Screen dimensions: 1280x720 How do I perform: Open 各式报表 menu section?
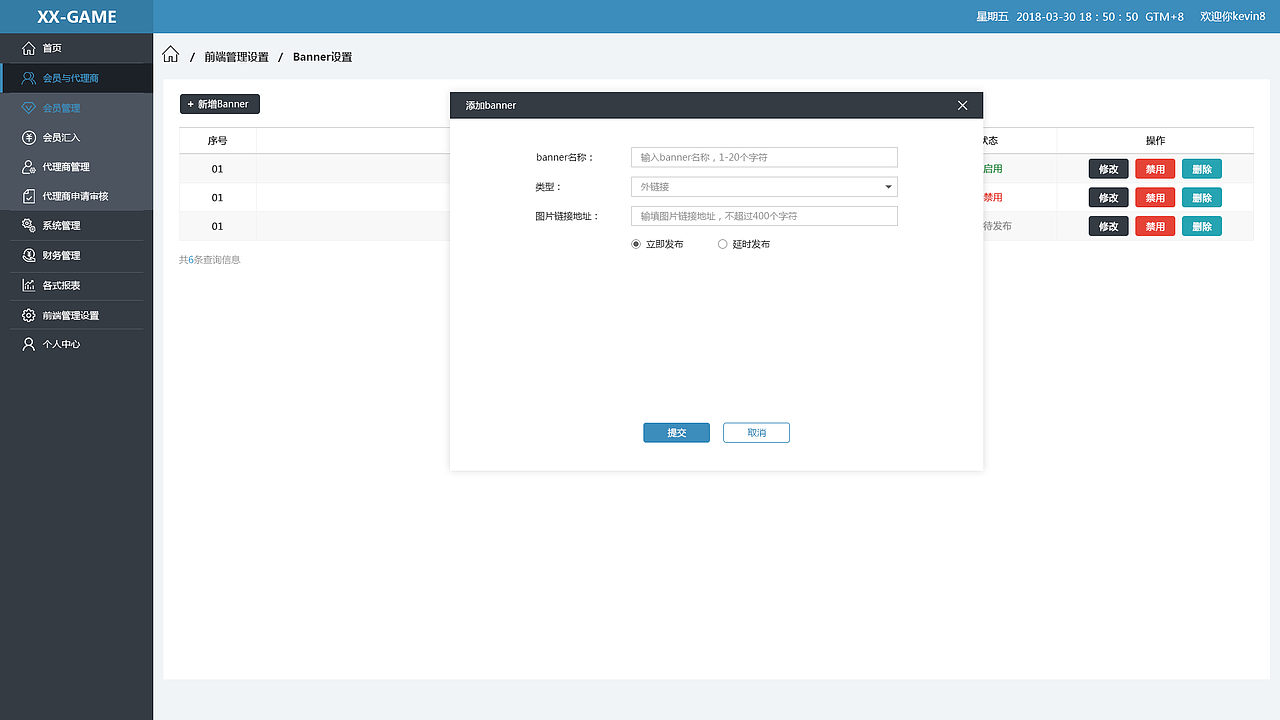click(x=76, y=285)
